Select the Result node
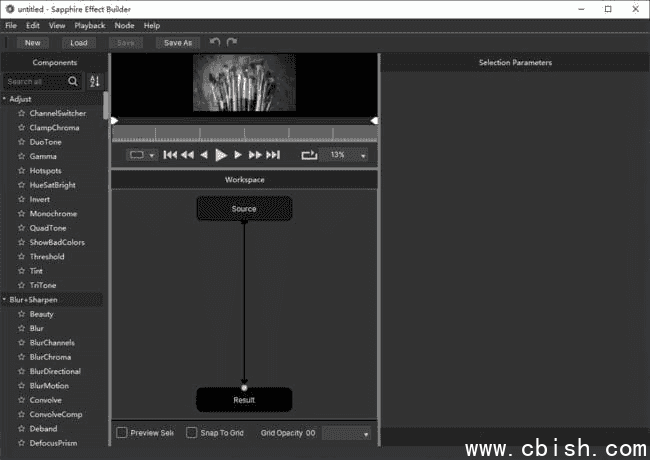This screenshot has width=650, height=460. pyautogui.click(x=244, y=400)
